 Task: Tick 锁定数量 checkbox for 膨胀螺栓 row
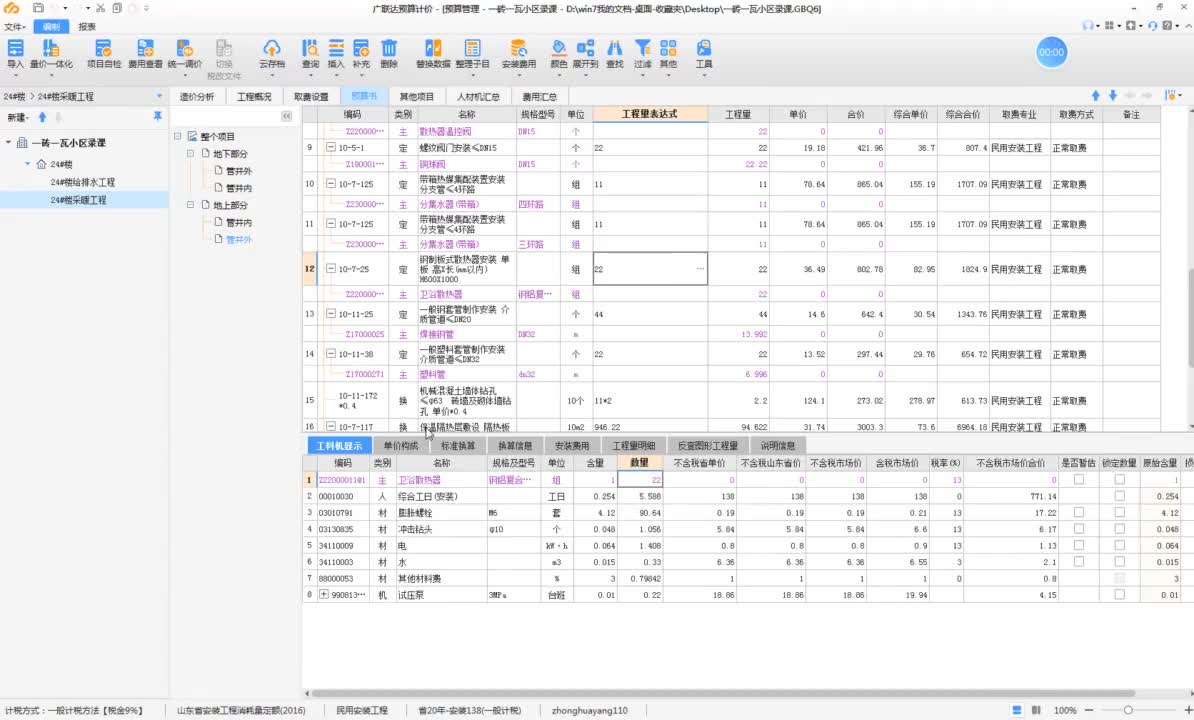(x=1119, y=512)
